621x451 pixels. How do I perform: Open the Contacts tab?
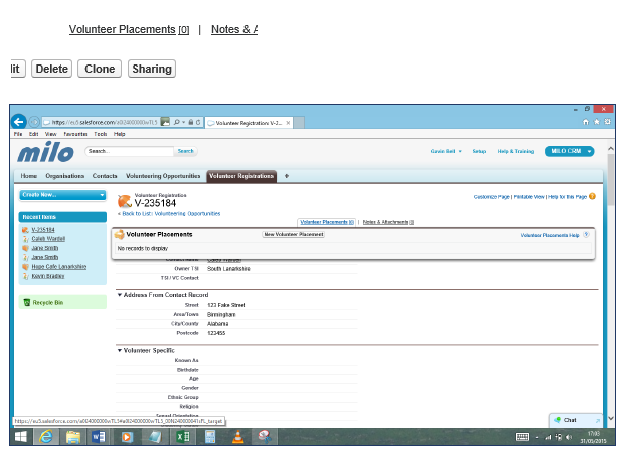pos(105,176)
